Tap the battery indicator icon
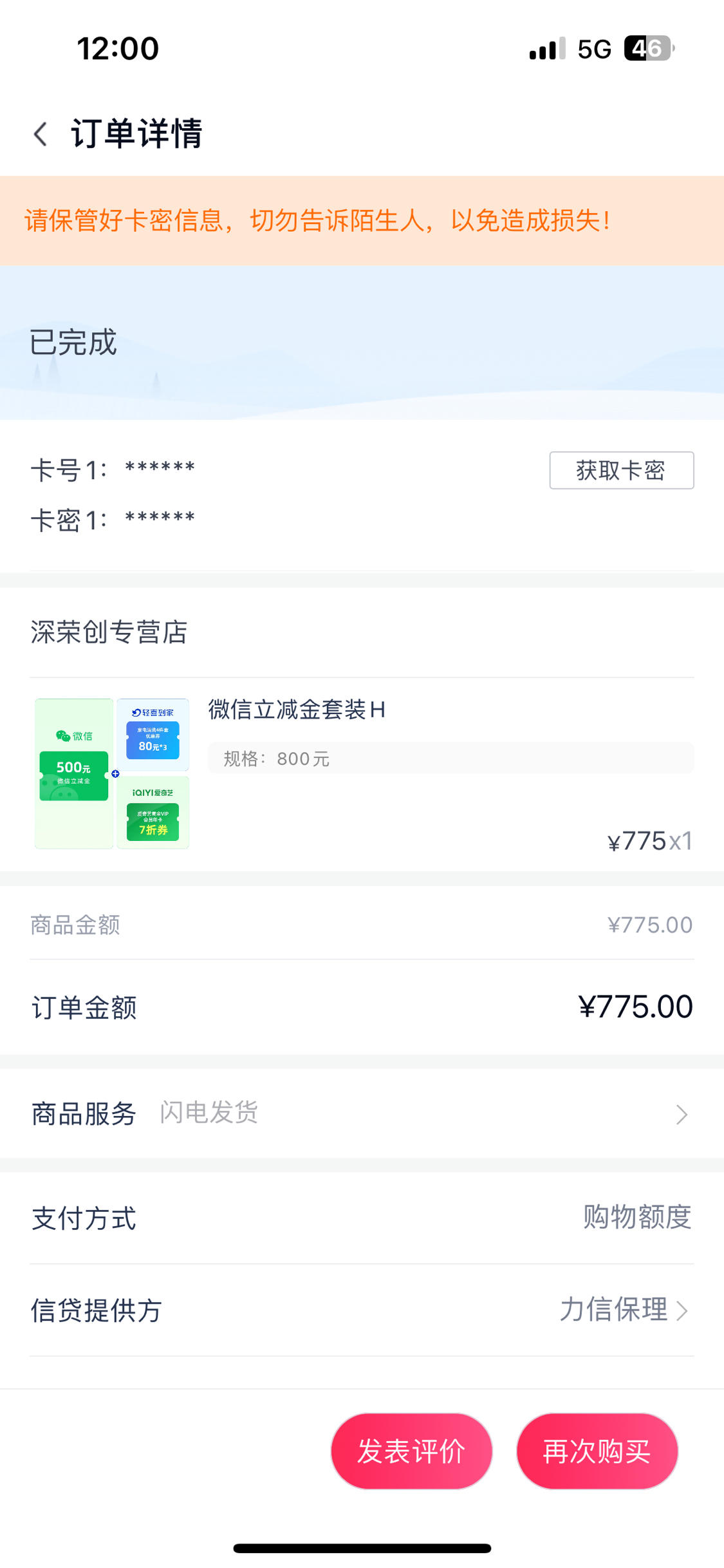Screen dimensions: 724x1568 click(x=649, y=48)
